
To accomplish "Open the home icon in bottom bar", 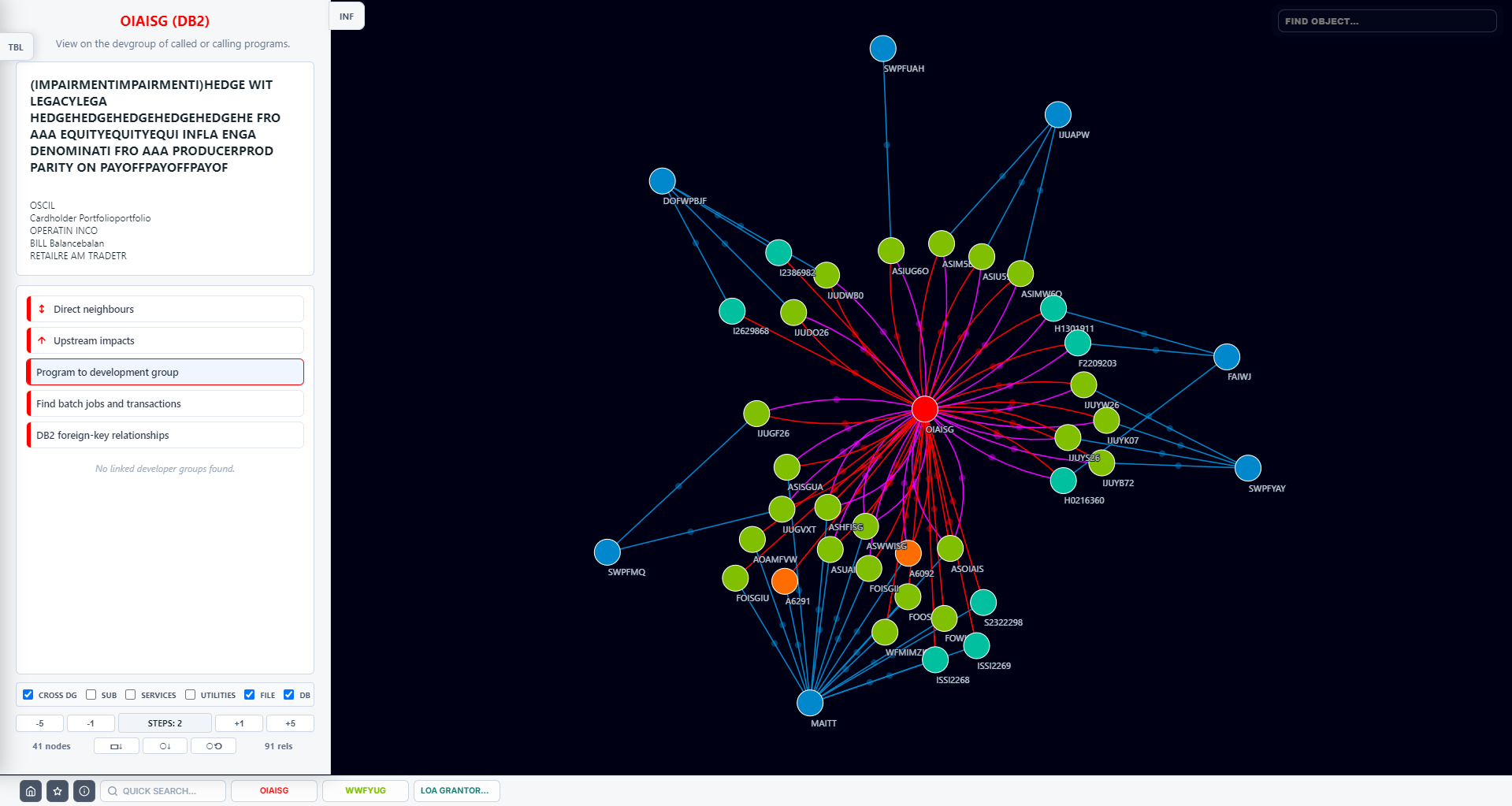I will (x=31, y=791).
